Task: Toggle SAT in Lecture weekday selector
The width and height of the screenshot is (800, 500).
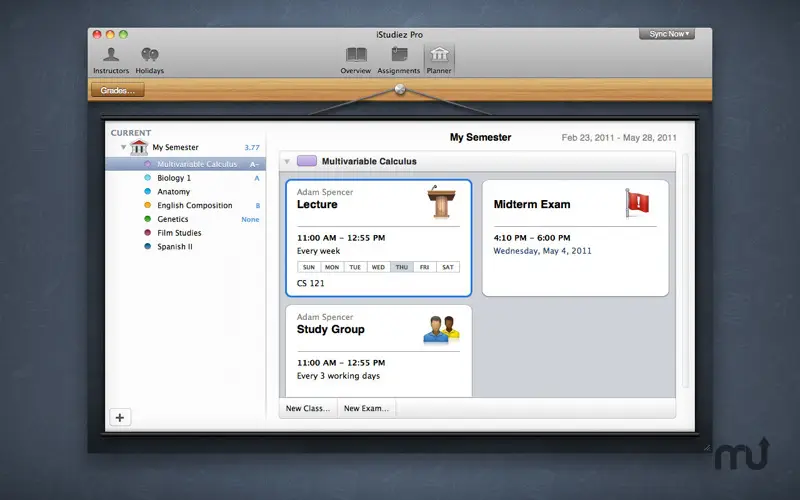Action: pyautogui.click(x=448, y=267)
